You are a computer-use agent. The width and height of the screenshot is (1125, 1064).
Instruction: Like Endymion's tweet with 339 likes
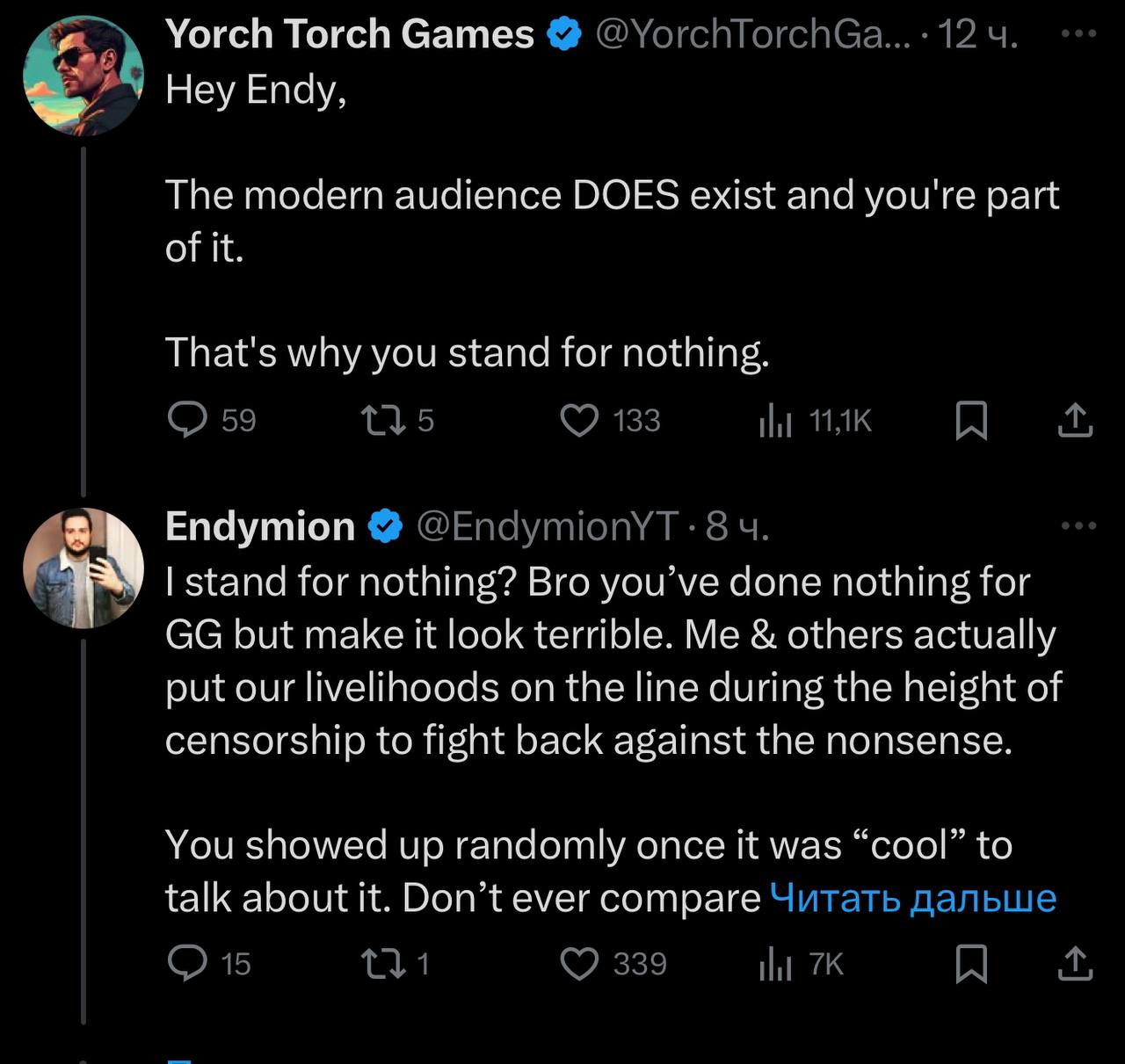click(x=580, y=964)
